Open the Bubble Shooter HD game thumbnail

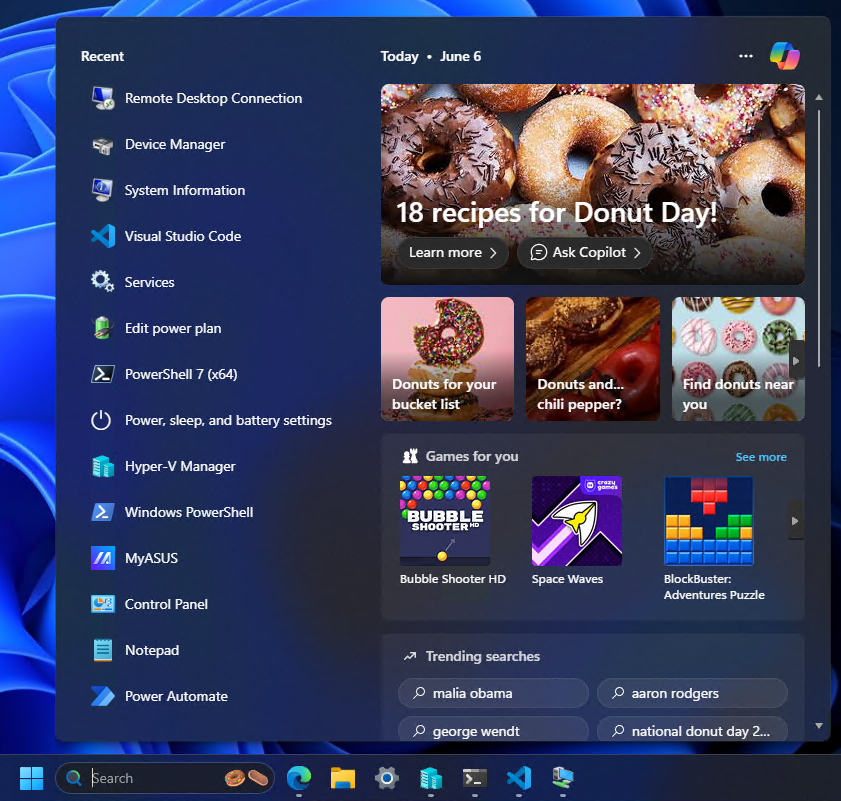[x=445, y=520]
